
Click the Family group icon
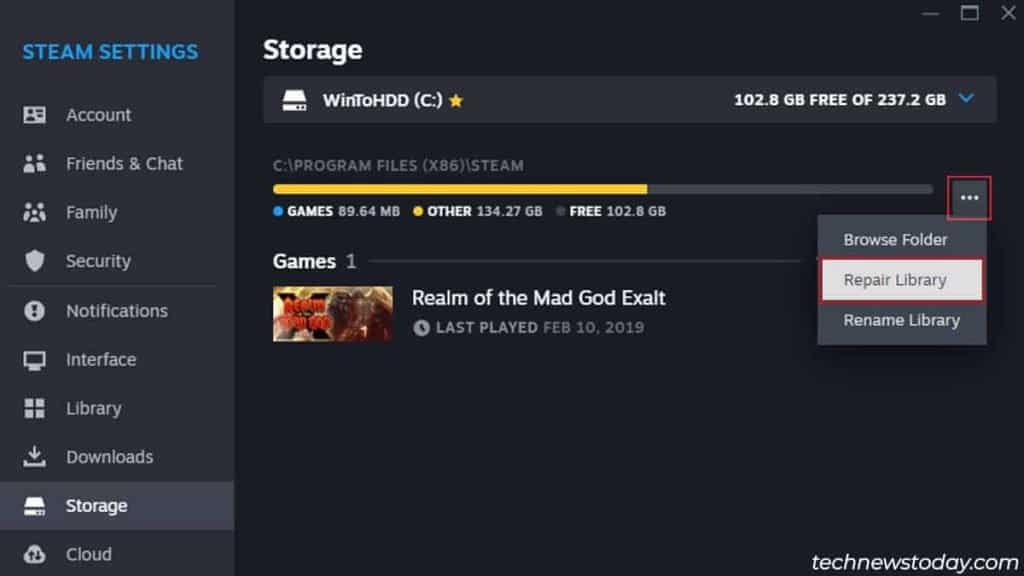[35, 212]
